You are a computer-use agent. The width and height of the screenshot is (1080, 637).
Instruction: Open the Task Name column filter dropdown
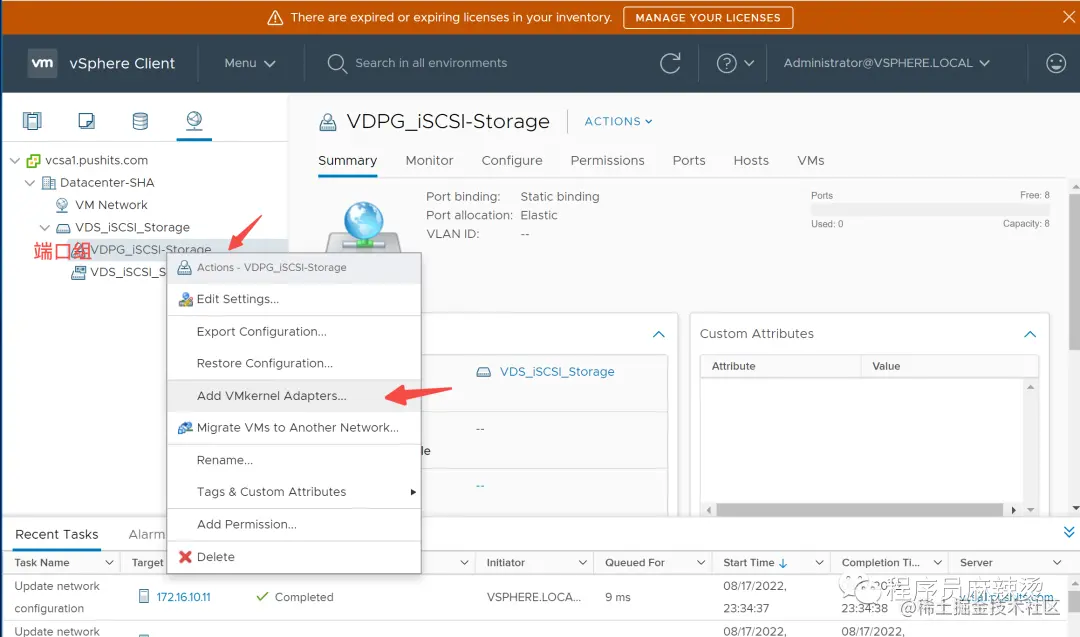109,563
